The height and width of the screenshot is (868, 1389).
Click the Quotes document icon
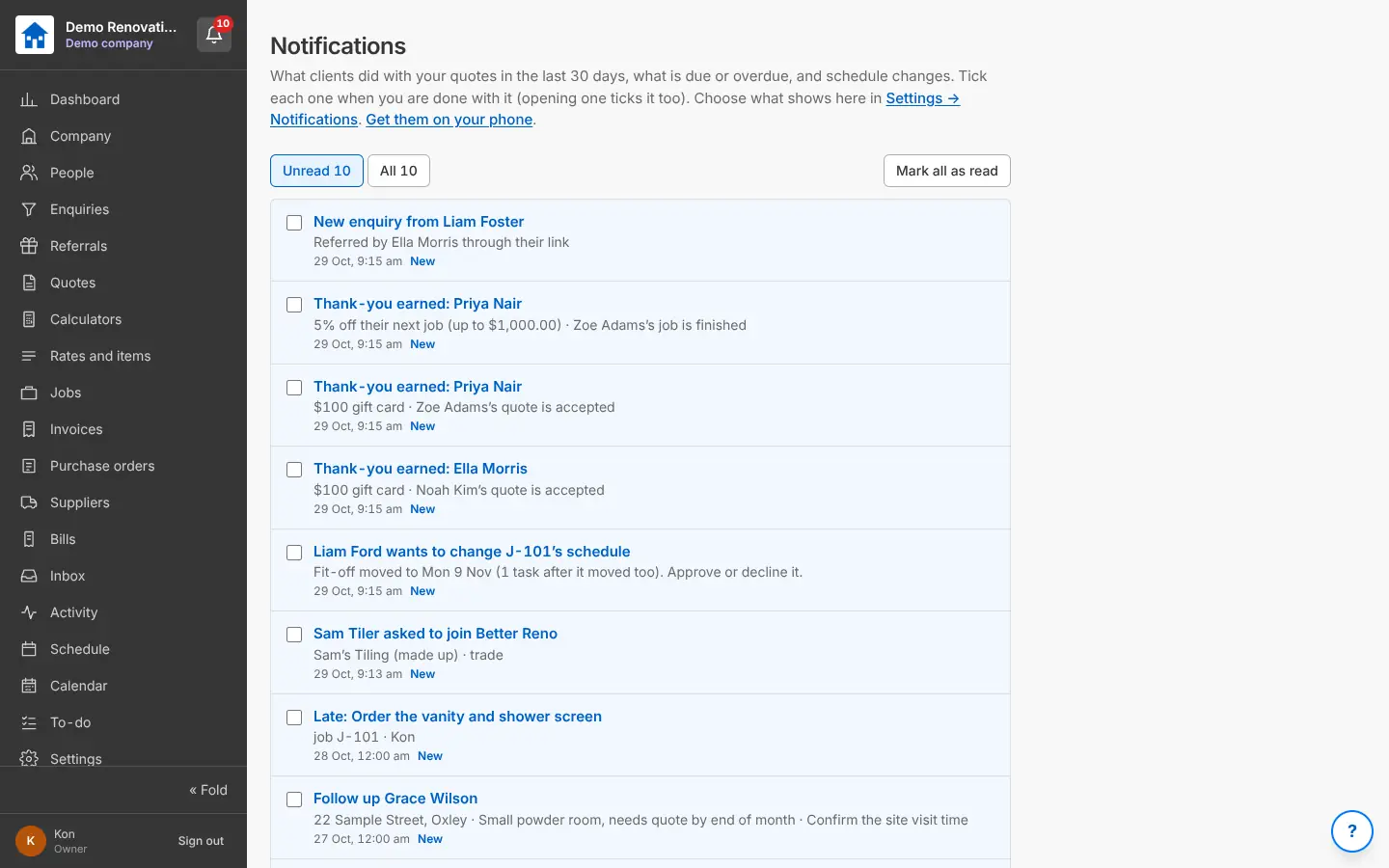29,283
